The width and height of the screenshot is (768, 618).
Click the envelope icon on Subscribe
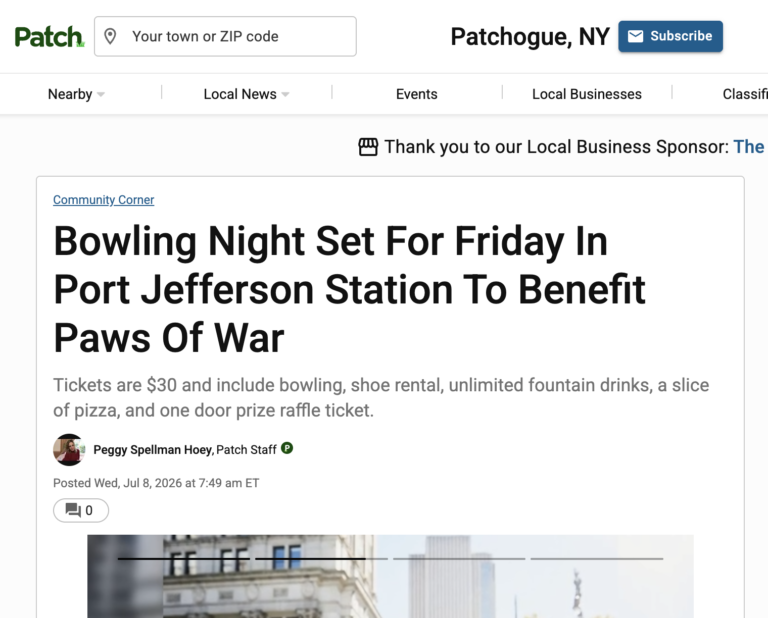click(x=635, y=36)
